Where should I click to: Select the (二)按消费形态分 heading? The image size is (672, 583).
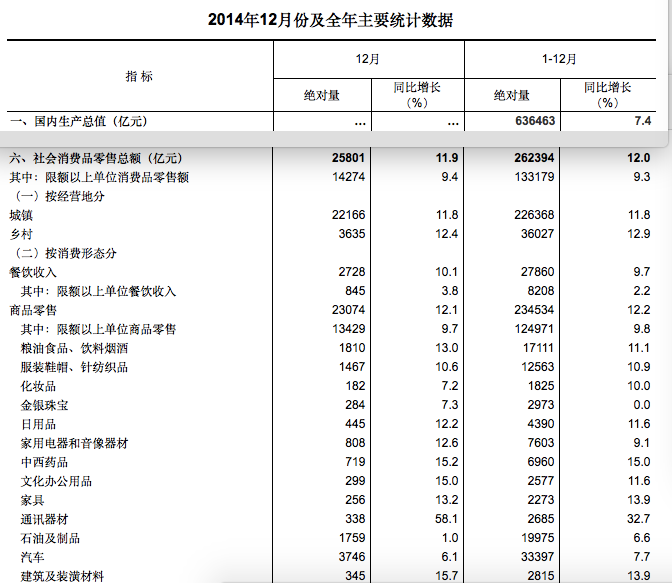click(65, 253)
